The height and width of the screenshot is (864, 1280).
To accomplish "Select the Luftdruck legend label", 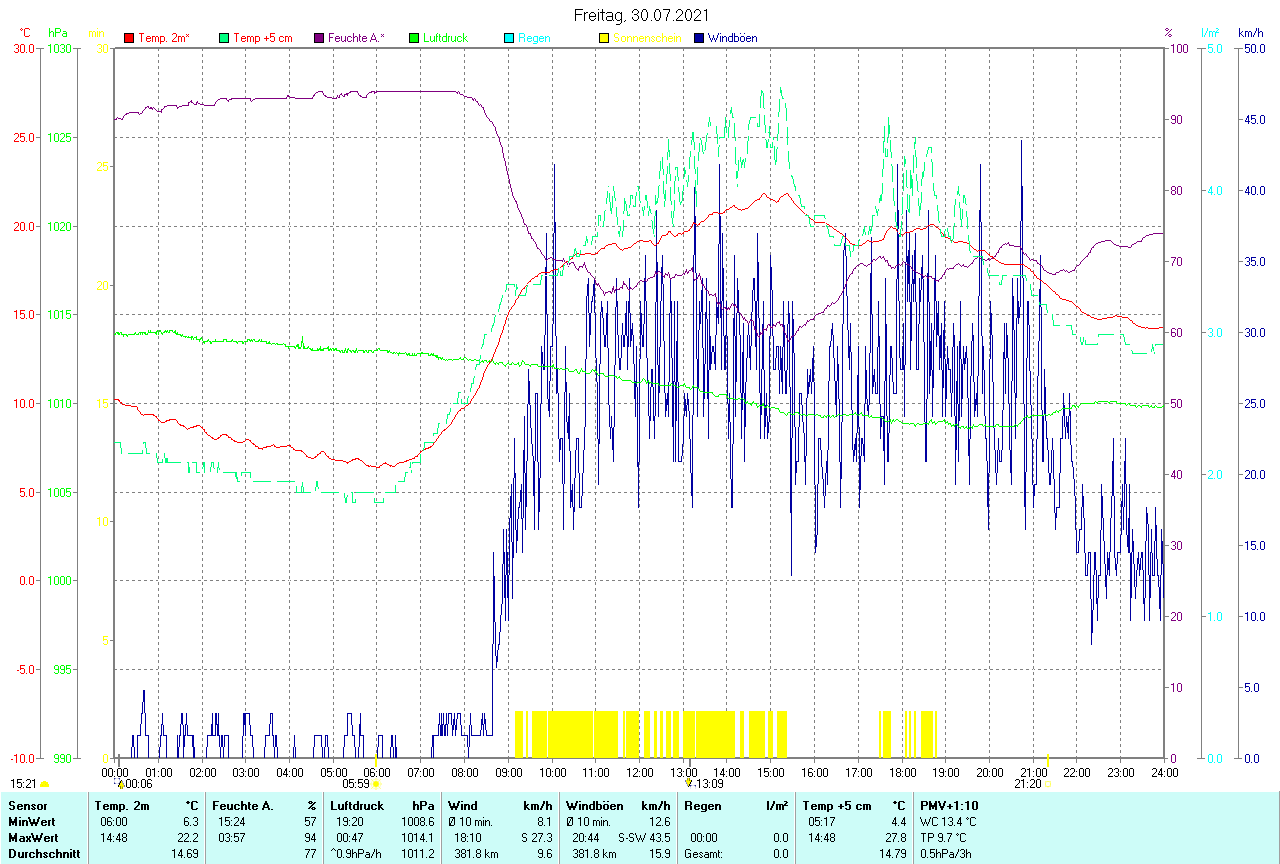I will pyautogui.click(x=445, y=38).
